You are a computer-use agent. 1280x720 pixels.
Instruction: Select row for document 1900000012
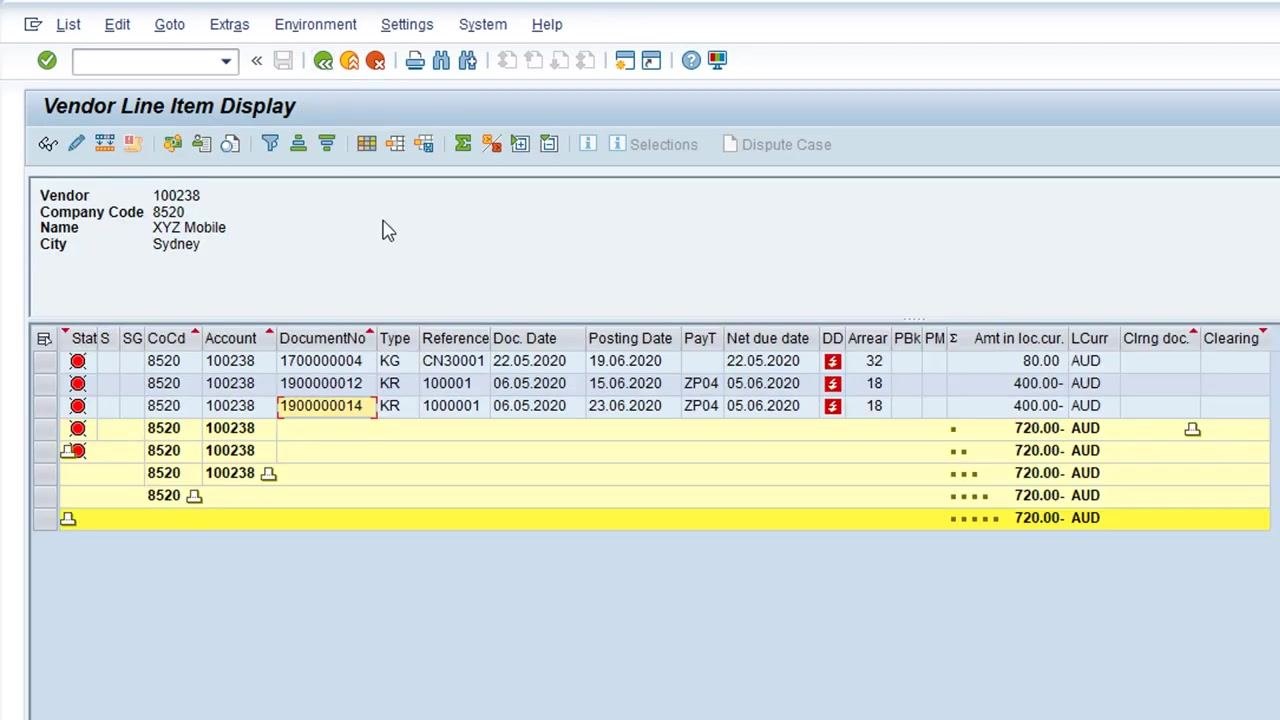(x=44, y=383)
